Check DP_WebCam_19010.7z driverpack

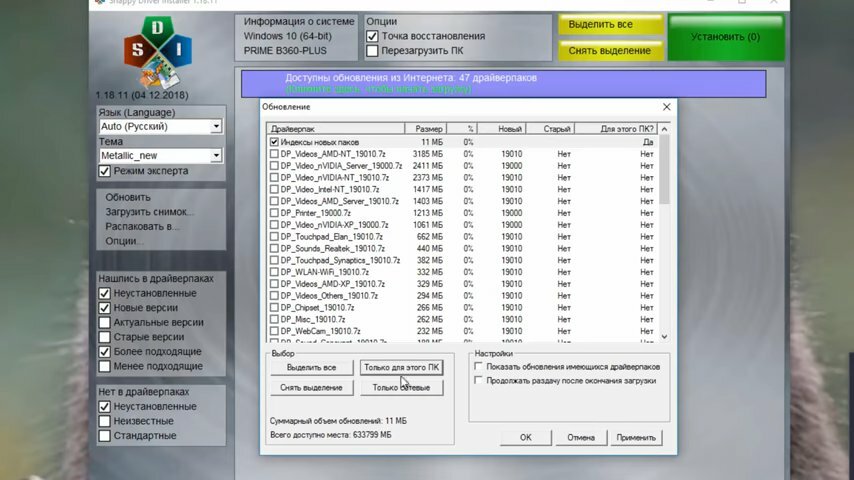click(x=274, y=331)
